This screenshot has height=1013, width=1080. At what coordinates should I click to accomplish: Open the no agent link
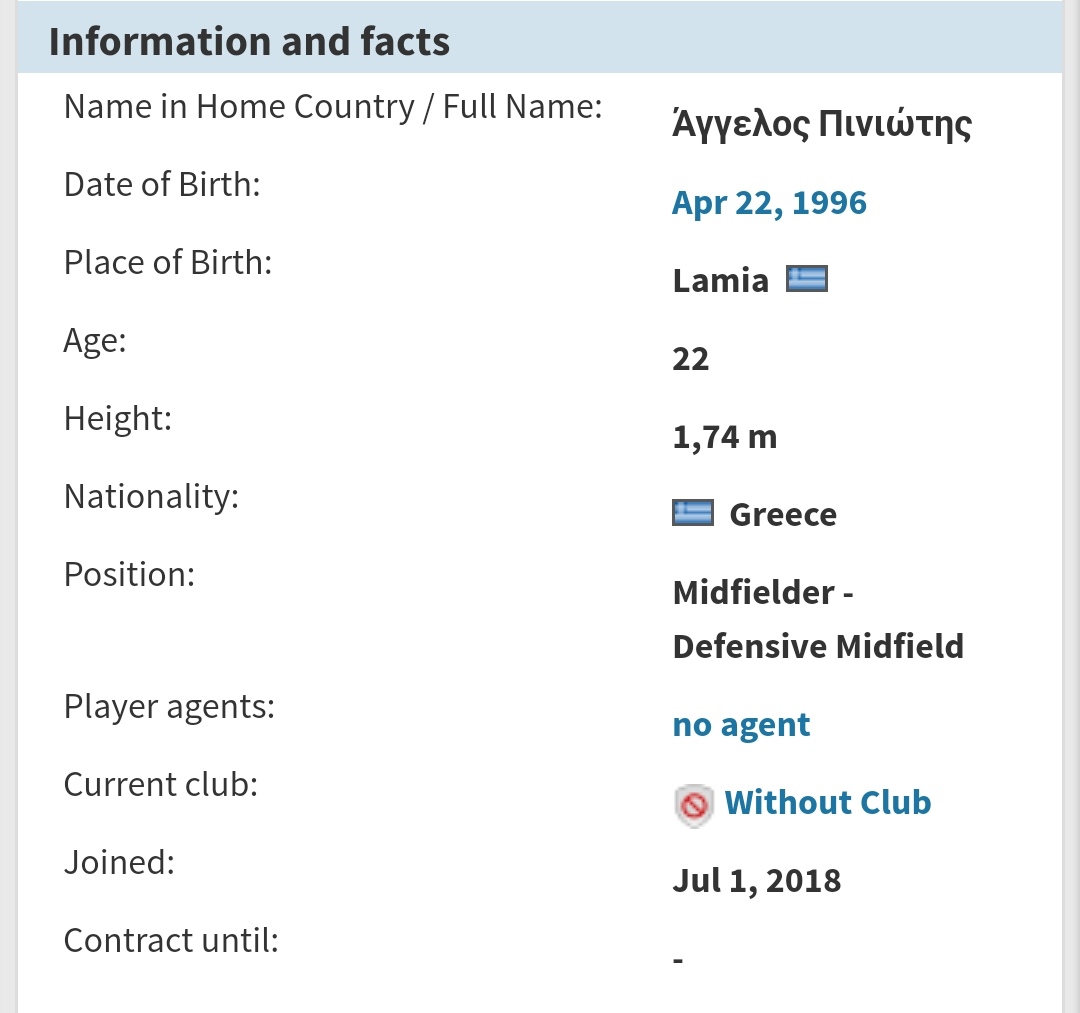point(741,724)
